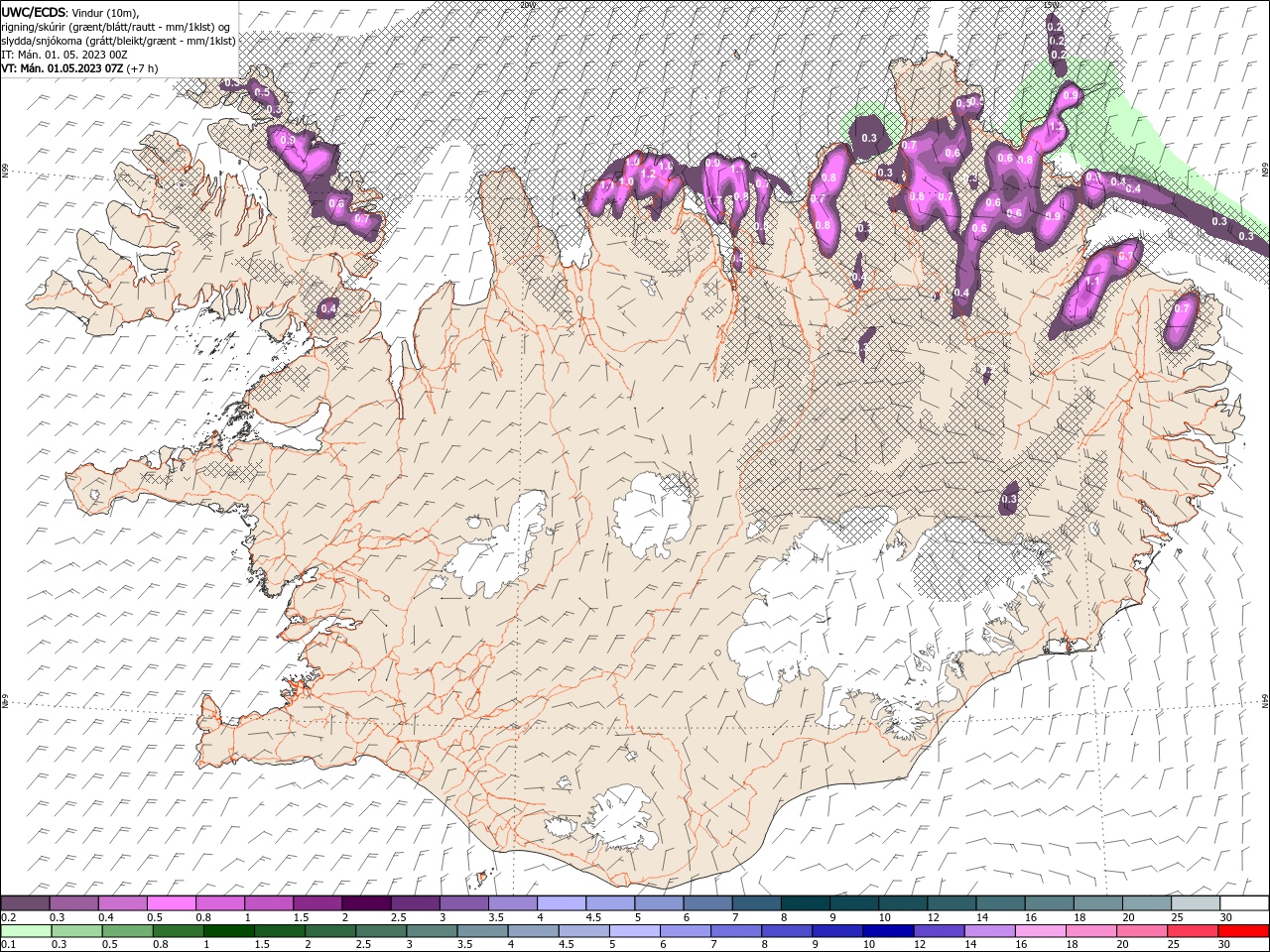
Task: Select the white swatch labeled 30 in upper legend row
Action: (x=1244, y=903)
